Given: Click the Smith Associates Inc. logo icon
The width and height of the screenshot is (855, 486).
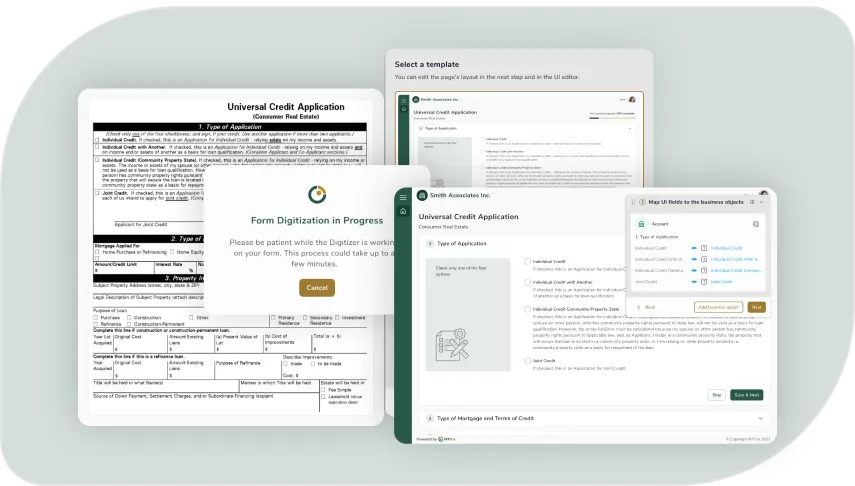Looking at the screenshot, I should pos(422,195).
